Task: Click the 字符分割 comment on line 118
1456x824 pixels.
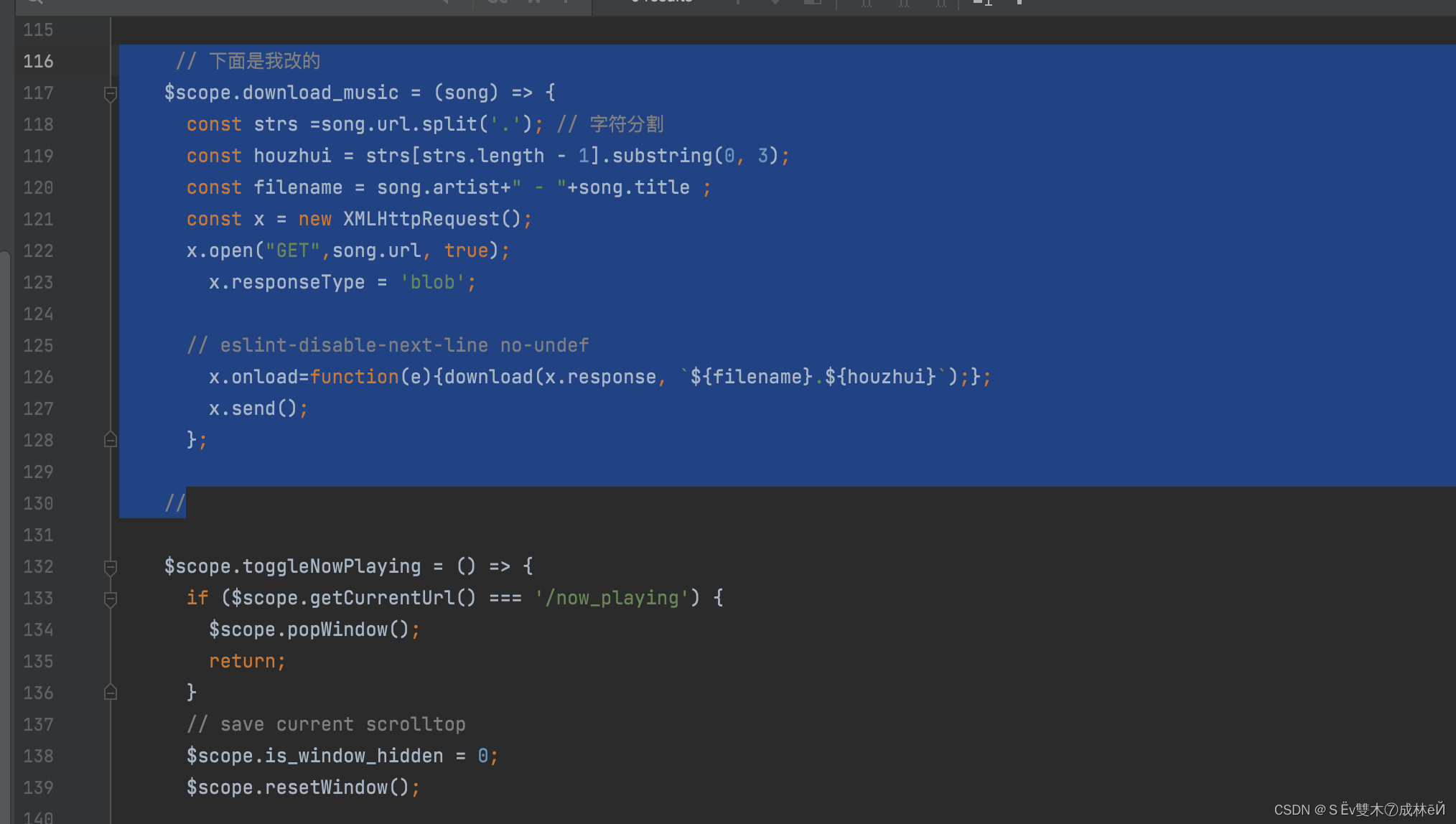Action: pyautogui.click(x=626, y=125)
